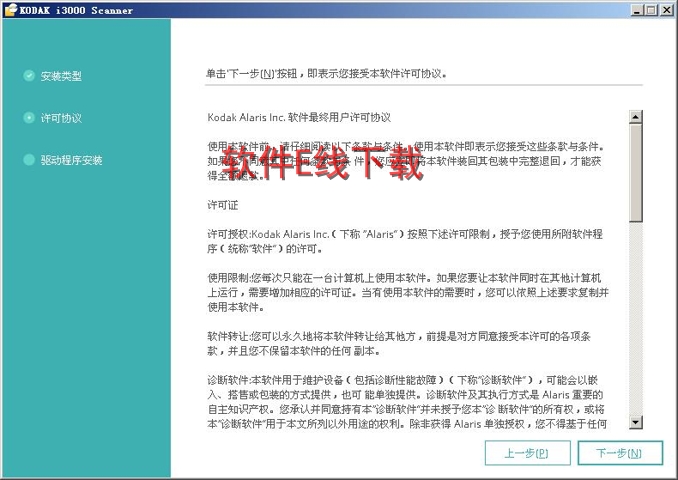Viewport: 678px width, 480px height.
Task: Click the license scrollbar up arrow
Action: pos(635,117)
